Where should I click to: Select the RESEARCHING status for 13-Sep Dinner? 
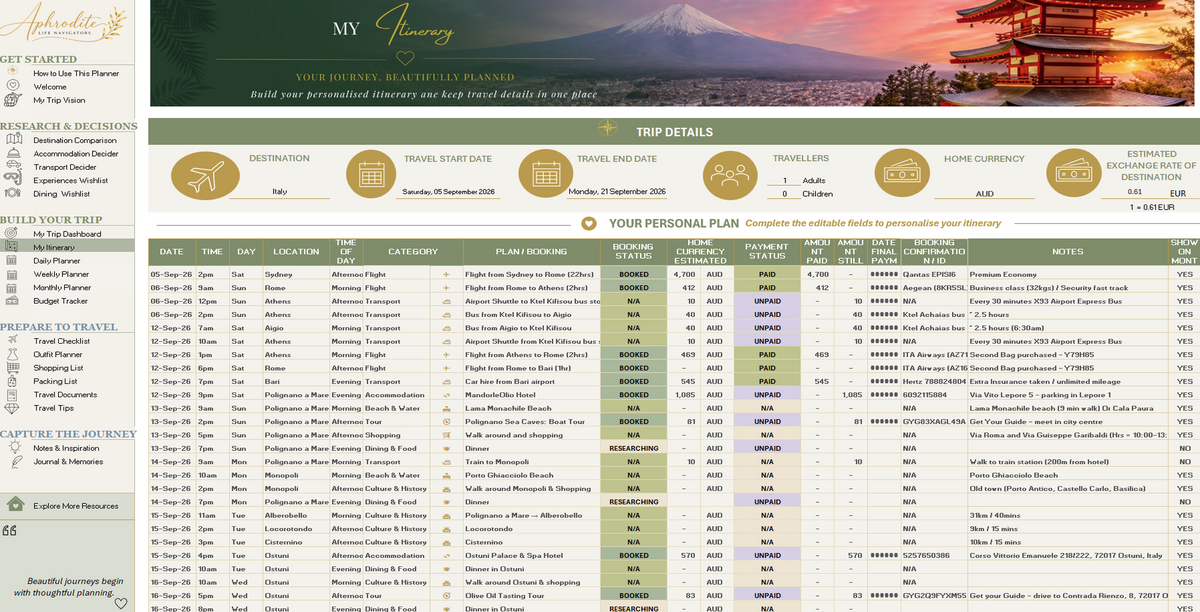[x=633, y=449]
